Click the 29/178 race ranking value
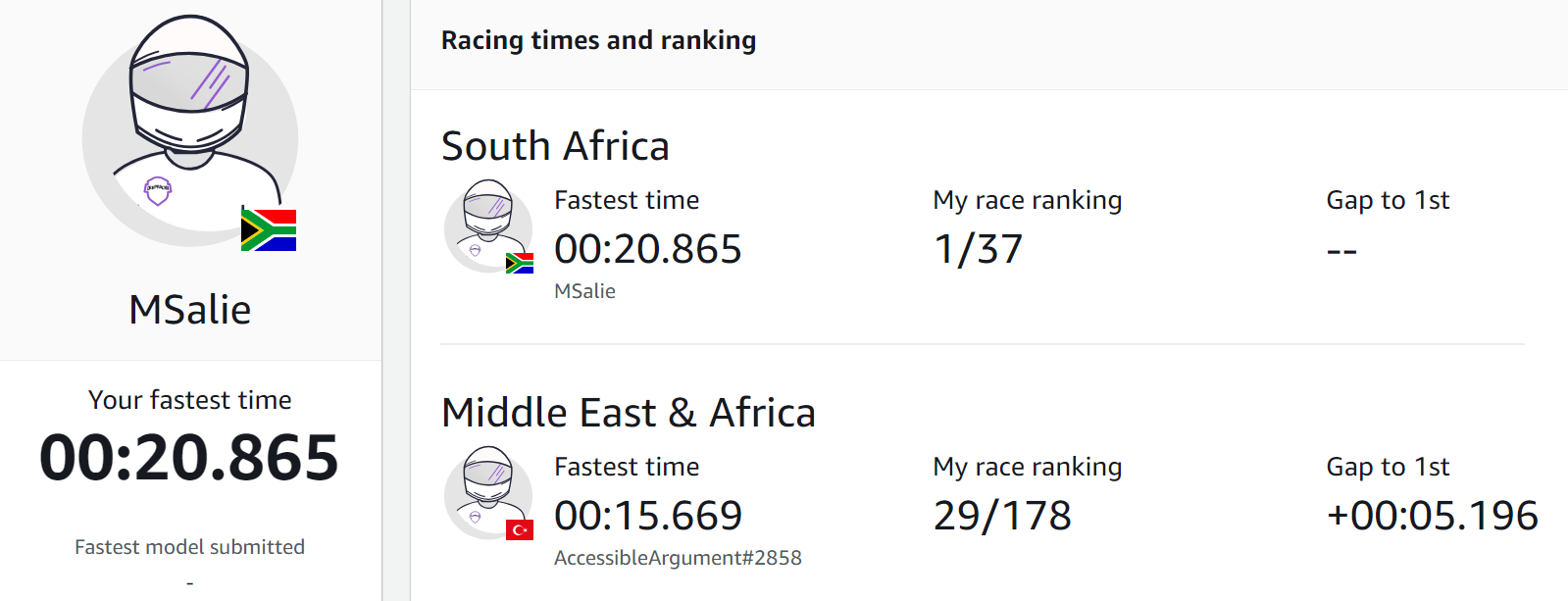The width and height of the screenshot is (1568, 601). (x=1002, y=516)
